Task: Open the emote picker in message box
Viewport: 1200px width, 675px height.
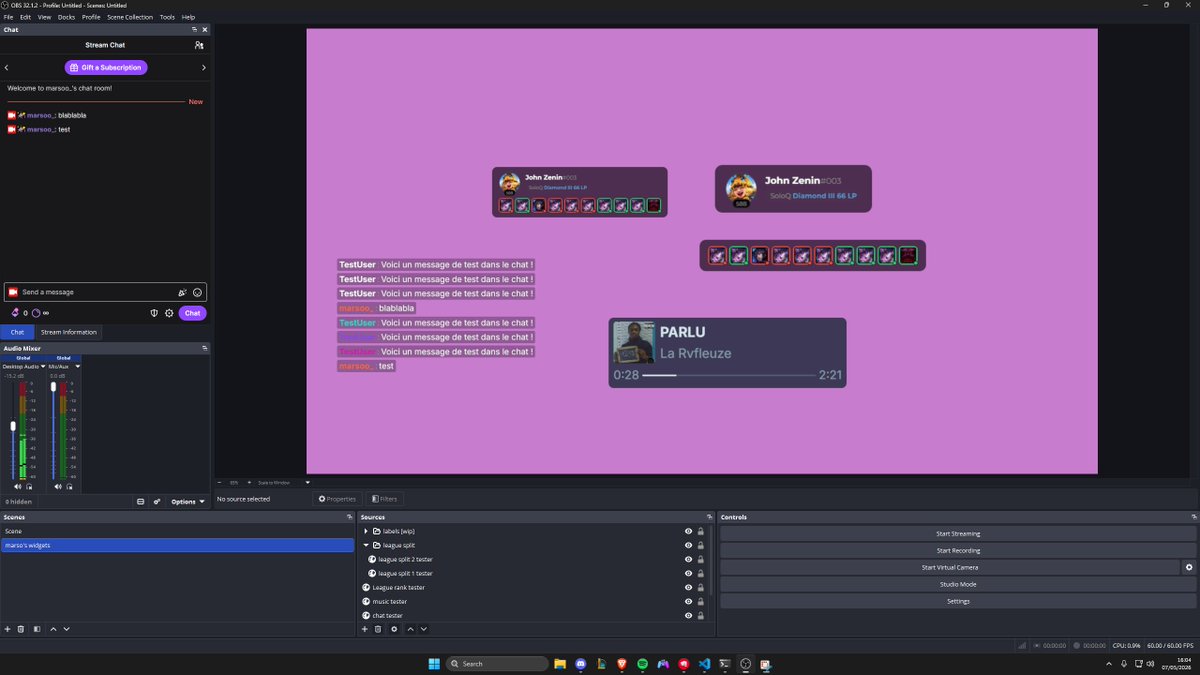Action: coord(197,292)
